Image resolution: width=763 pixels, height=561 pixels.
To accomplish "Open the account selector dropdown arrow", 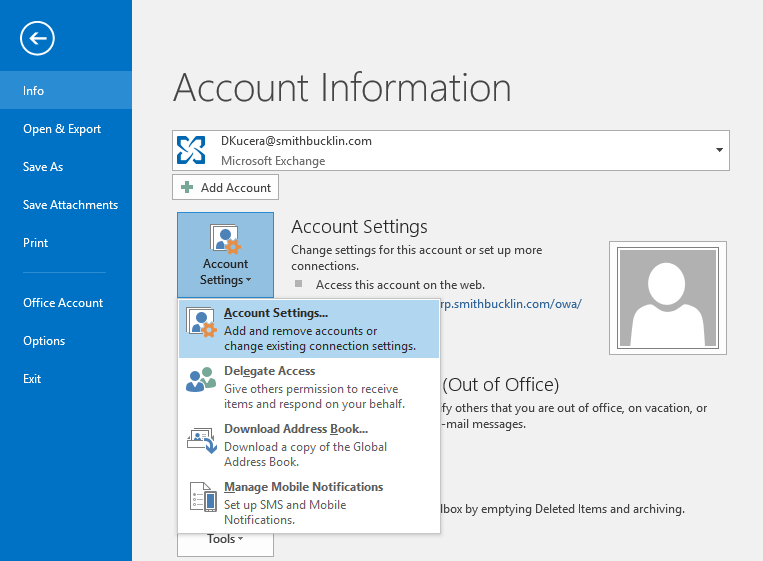I will pos(719,150).
